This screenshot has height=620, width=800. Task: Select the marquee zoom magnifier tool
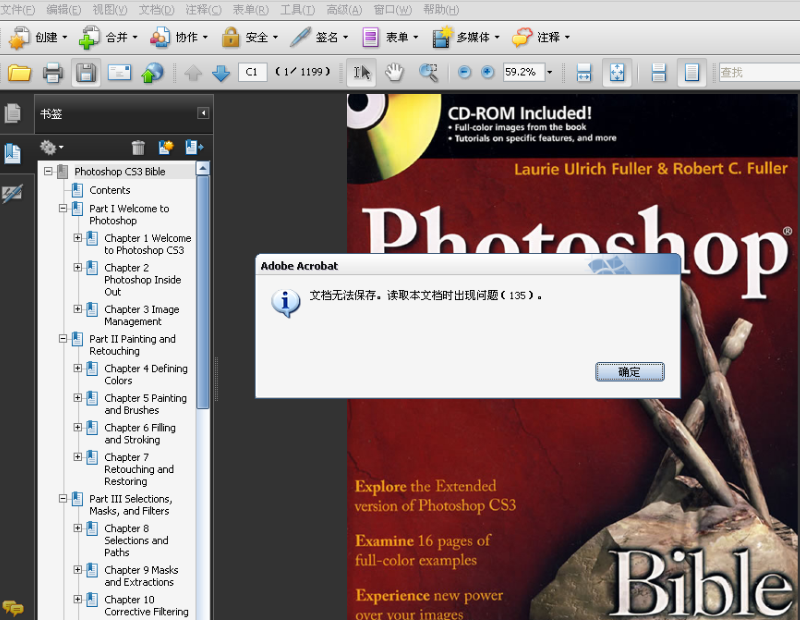[x=428, y=72]
